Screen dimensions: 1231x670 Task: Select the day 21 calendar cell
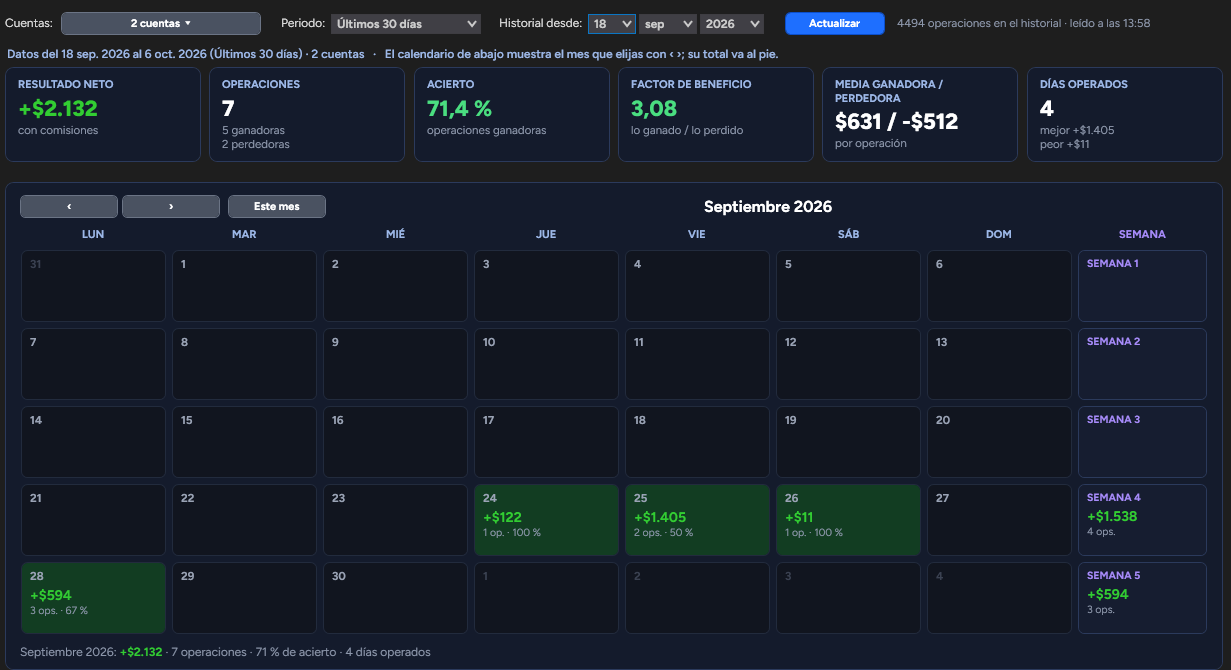(93, 520)
